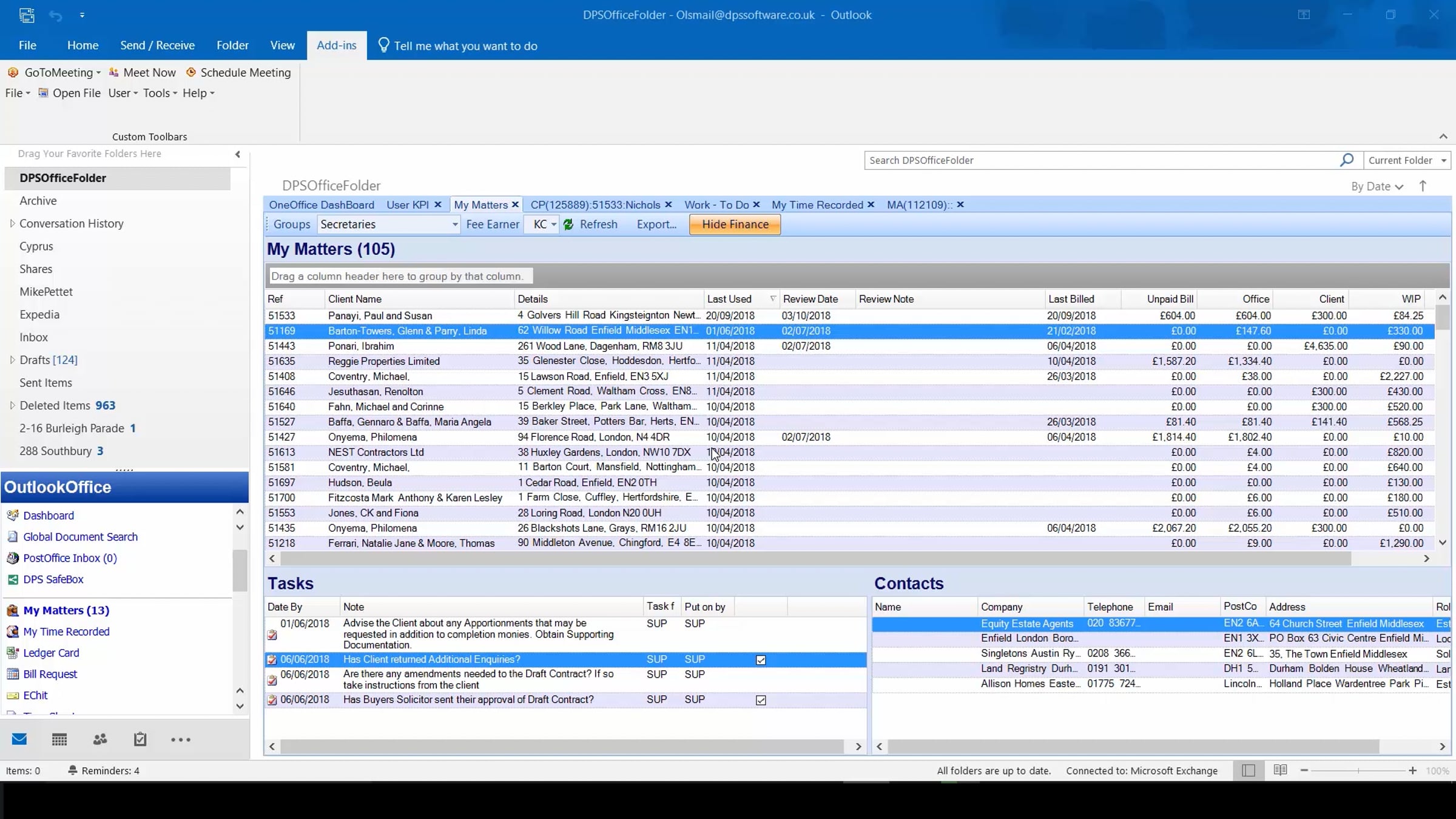1456x819 pixels.
Task: Click the zoom slider in status bar
Action: click(x=1358, y=770)
